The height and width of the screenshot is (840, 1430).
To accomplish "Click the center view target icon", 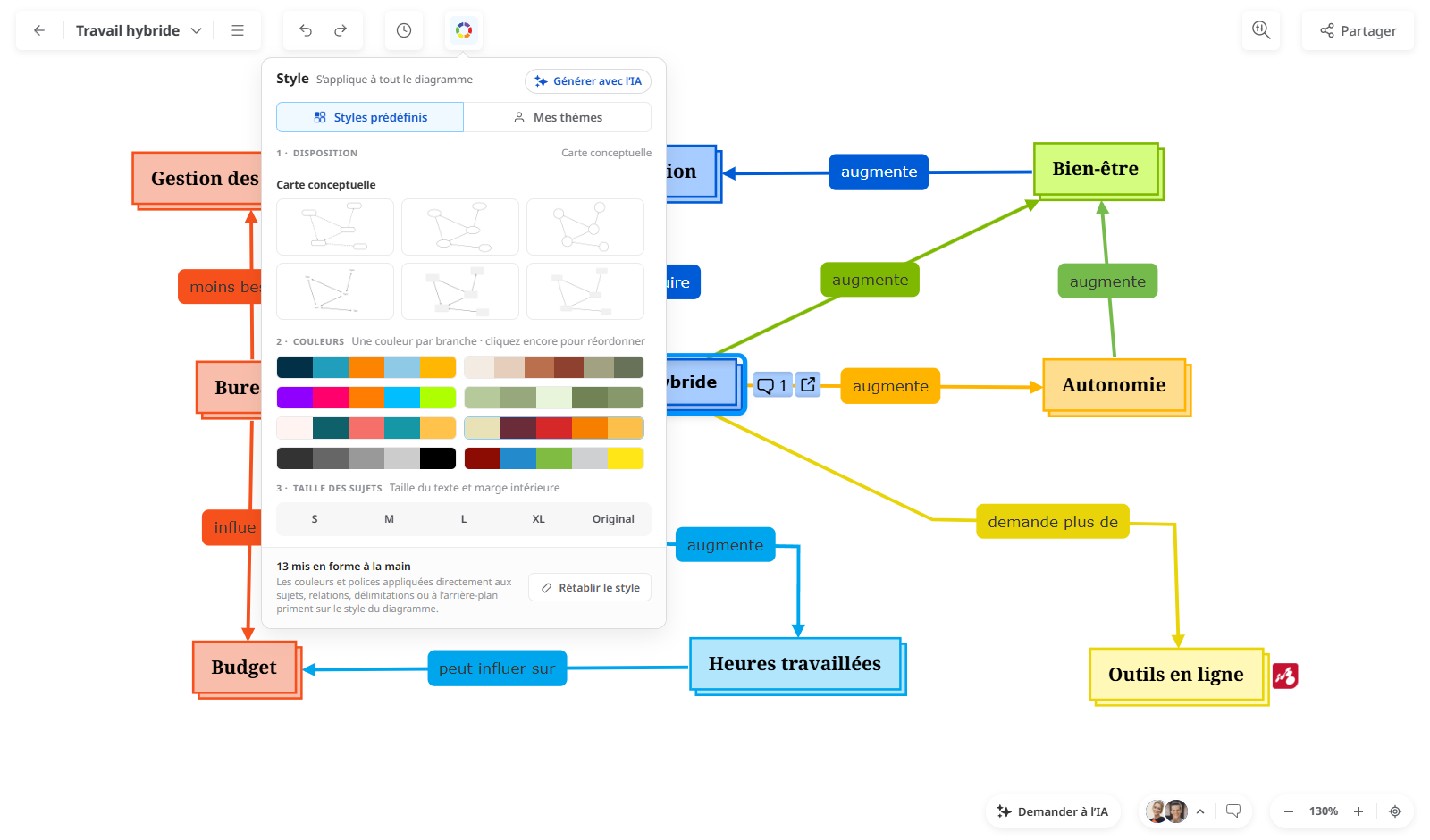I will 1395,811.
